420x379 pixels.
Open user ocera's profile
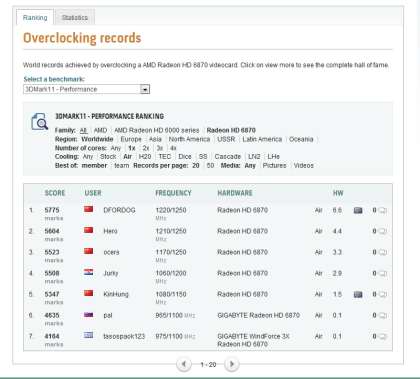(x=111, y=252)
